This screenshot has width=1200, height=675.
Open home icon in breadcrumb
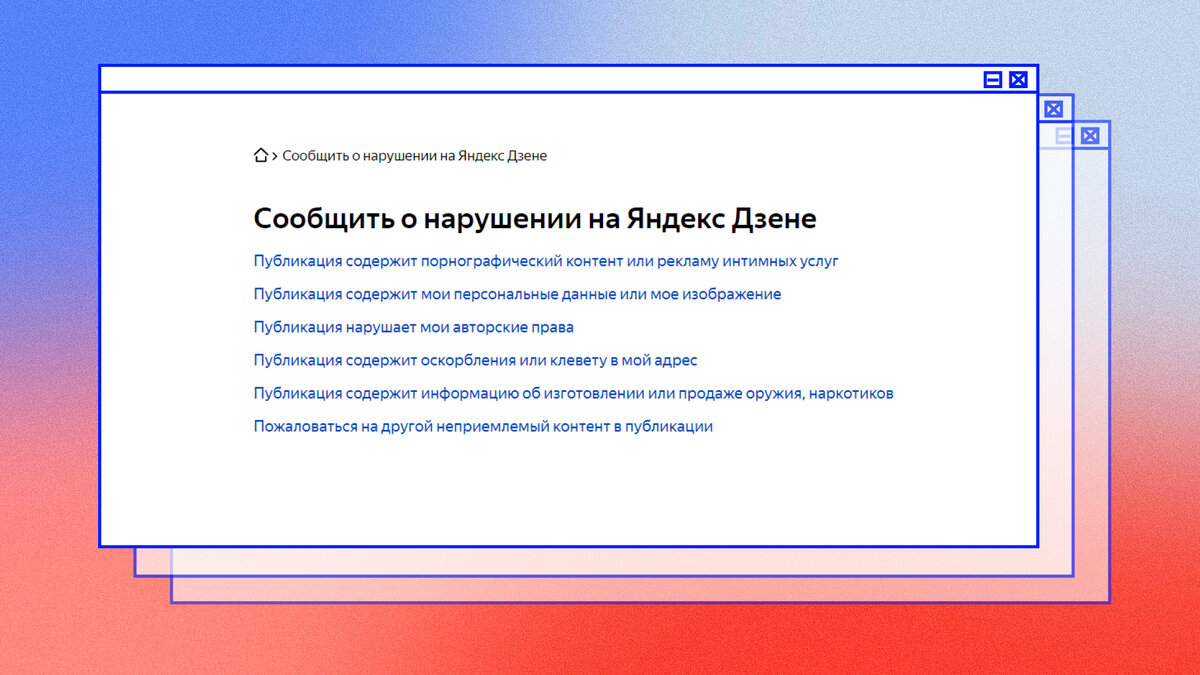click(x=261, y=155)
